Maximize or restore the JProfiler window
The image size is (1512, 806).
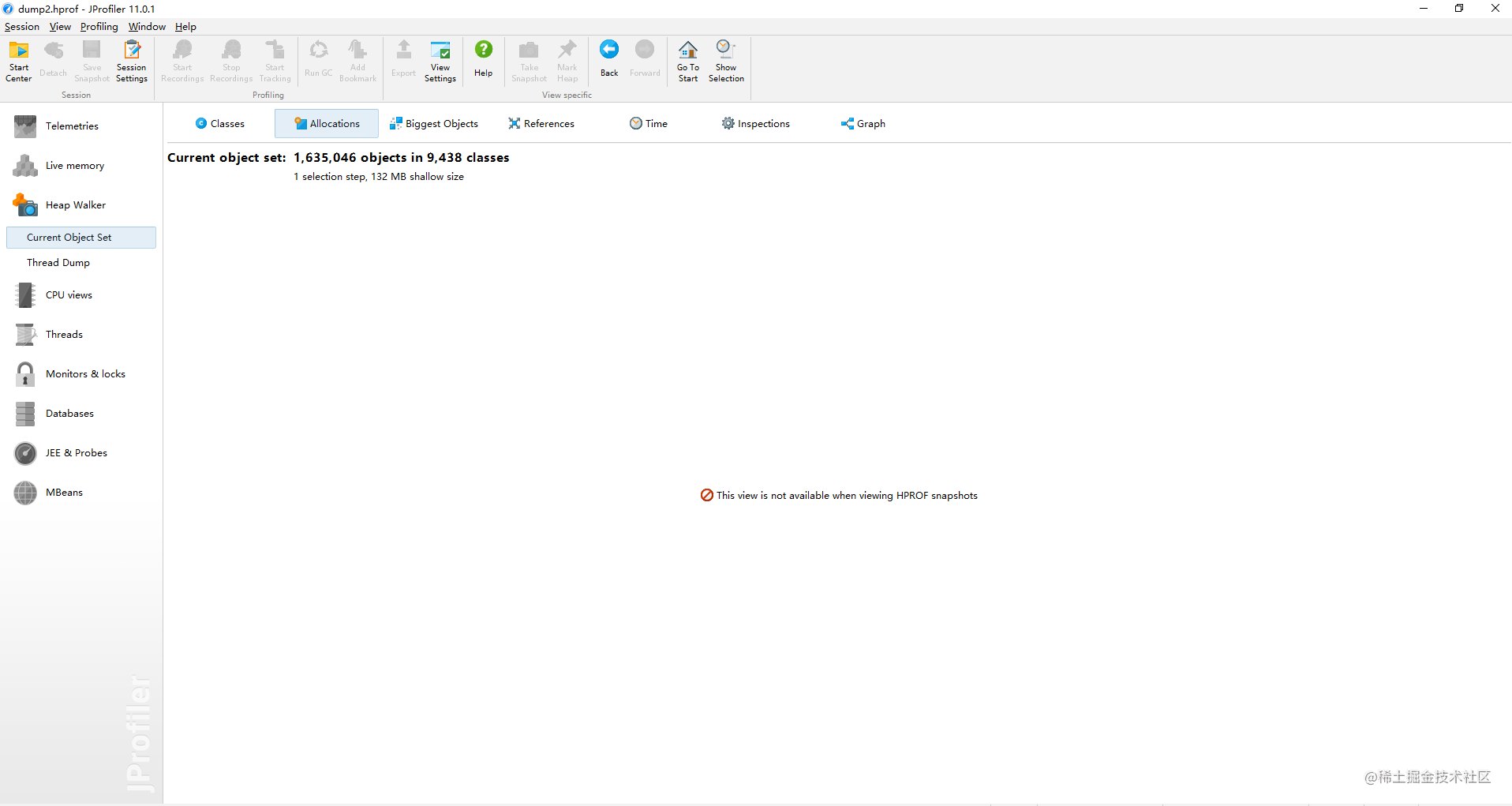(1459, 9)
